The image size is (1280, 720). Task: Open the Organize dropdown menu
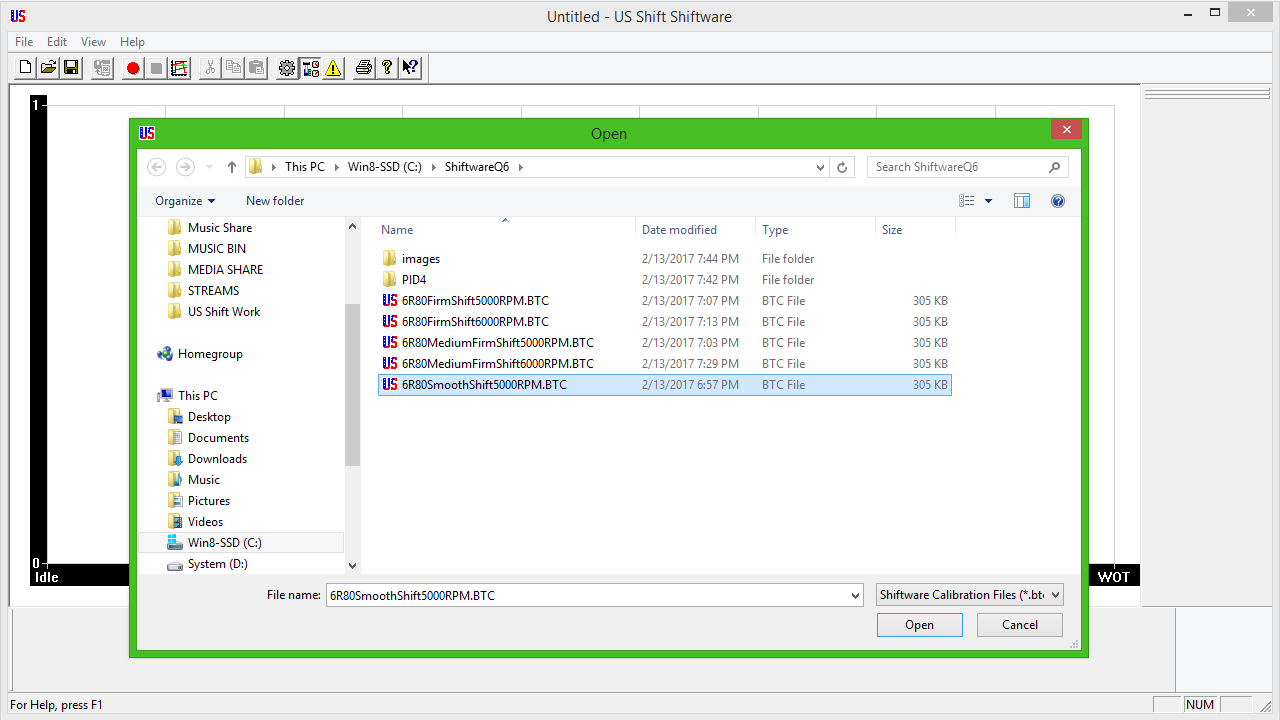185,201
